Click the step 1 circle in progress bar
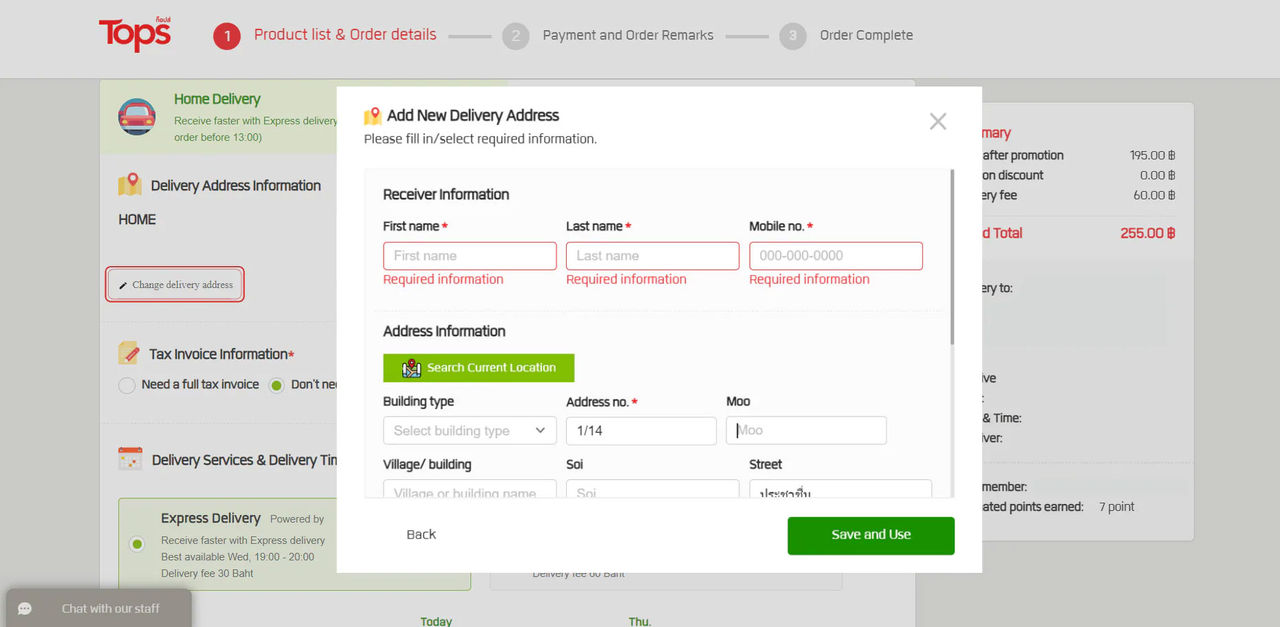Viewport: 1280px width, 627px height. (227, 36)
